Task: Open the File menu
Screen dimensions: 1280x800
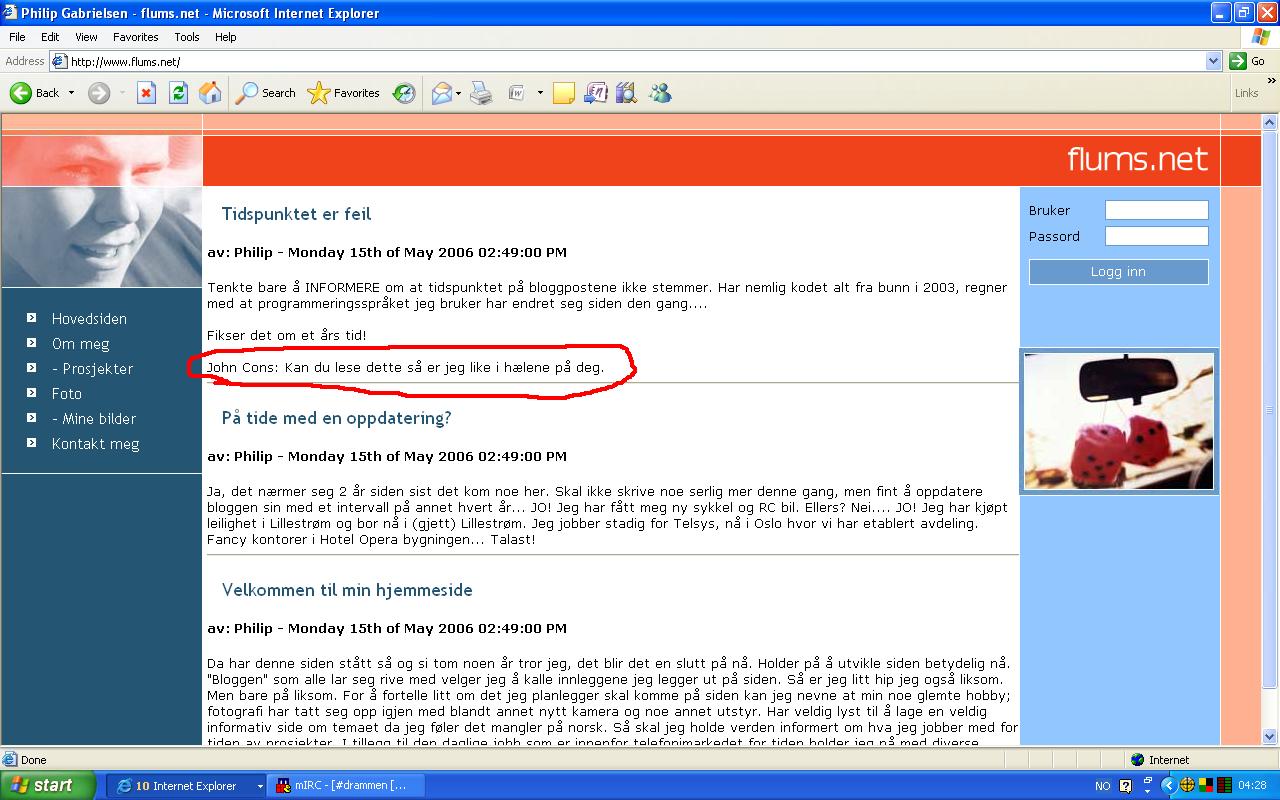Action: 17,37
